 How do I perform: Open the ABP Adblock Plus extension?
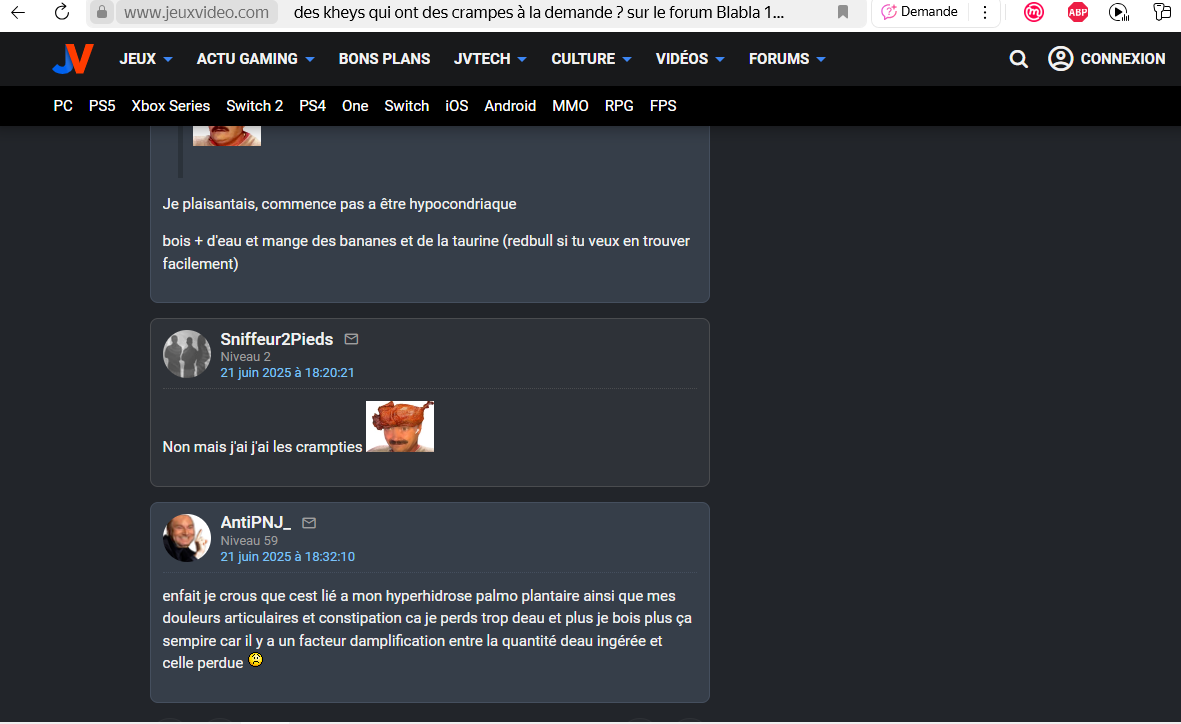[x=1078, y=12]
